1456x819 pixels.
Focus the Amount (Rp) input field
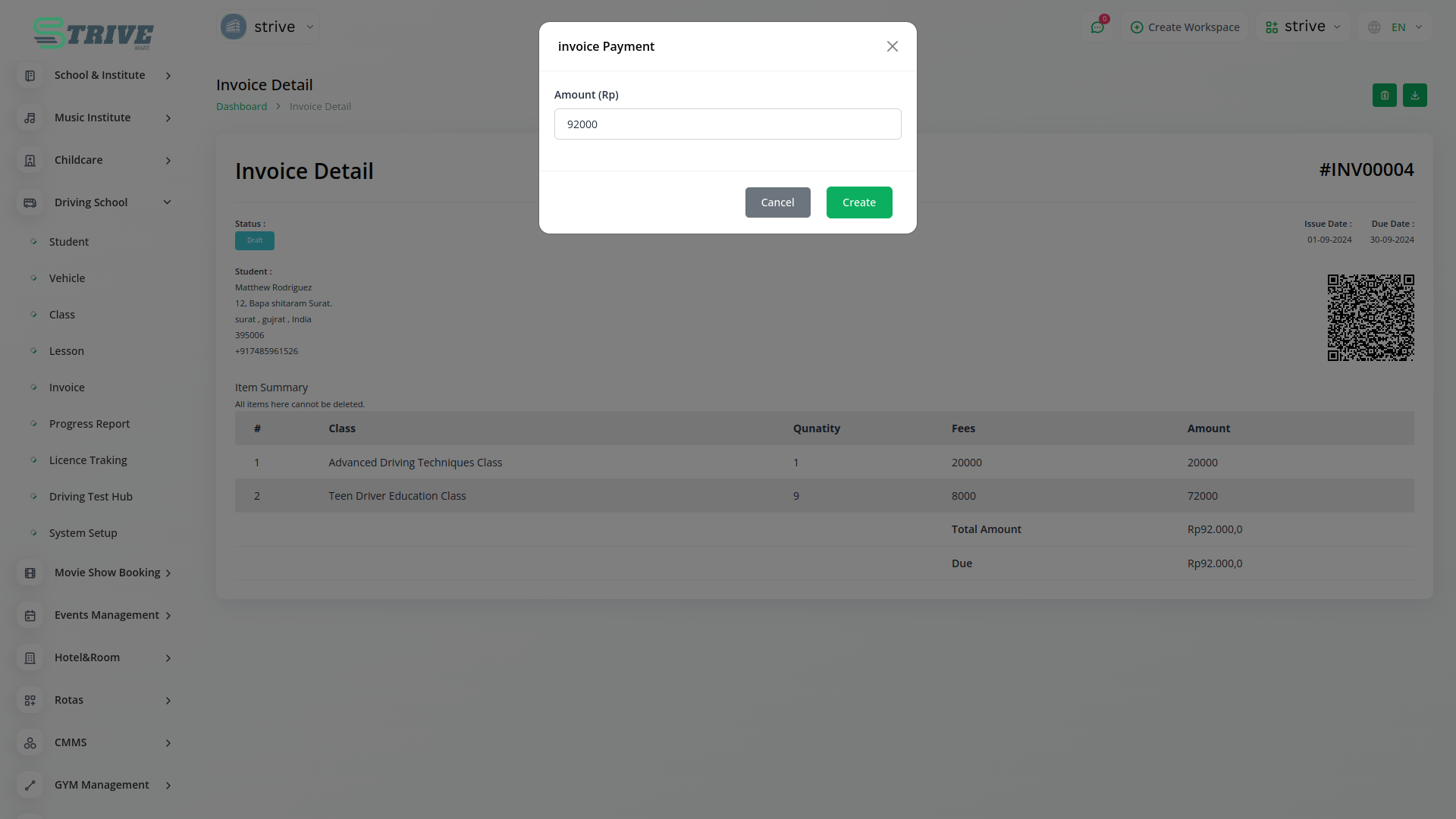tap(727, 124)
